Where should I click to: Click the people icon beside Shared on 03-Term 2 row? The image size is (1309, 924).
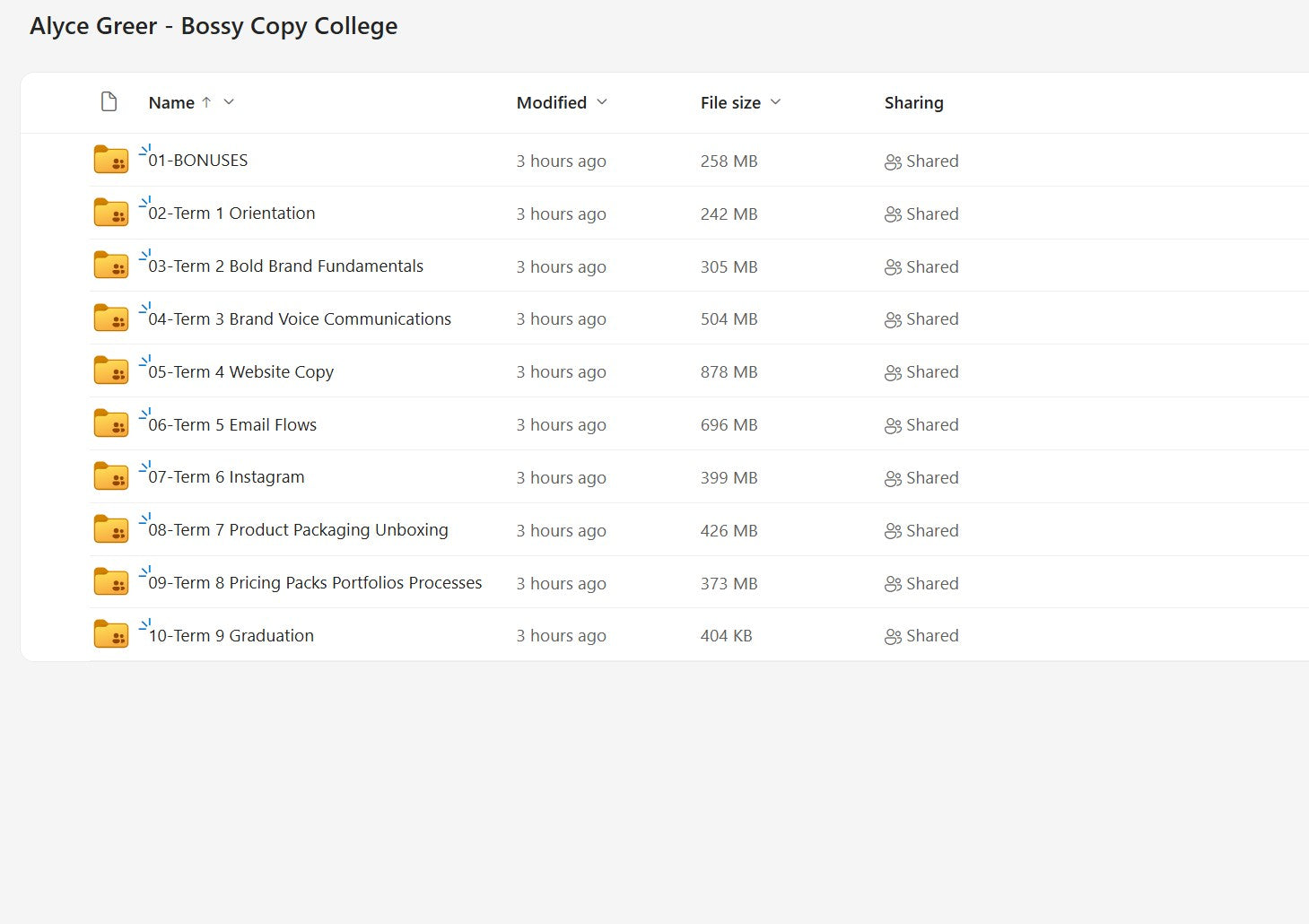(892, 266)
